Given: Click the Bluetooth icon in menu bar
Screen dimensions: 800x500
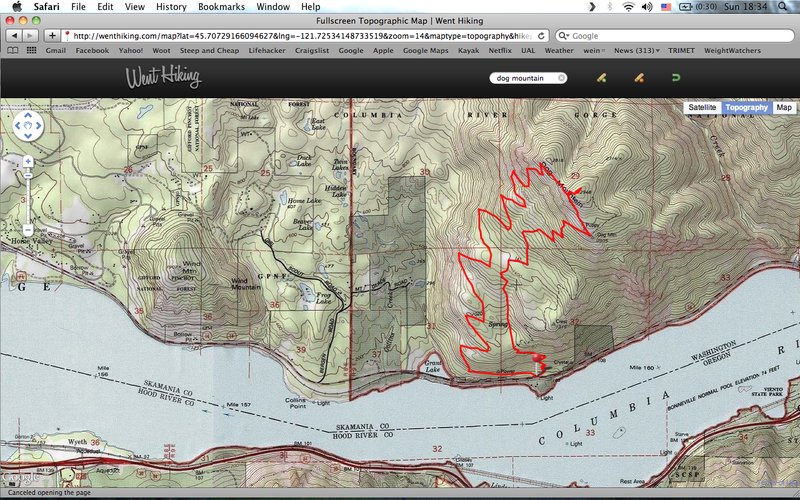Looking at the screenshot, I should pyautogui.click(x=610, y=7).
